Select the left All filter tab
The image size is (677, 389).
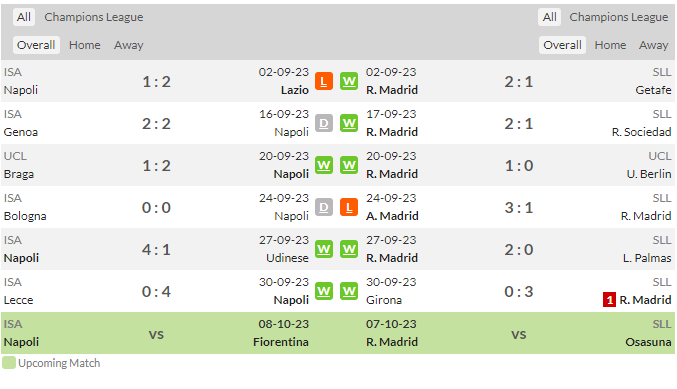tap(24, 17)
